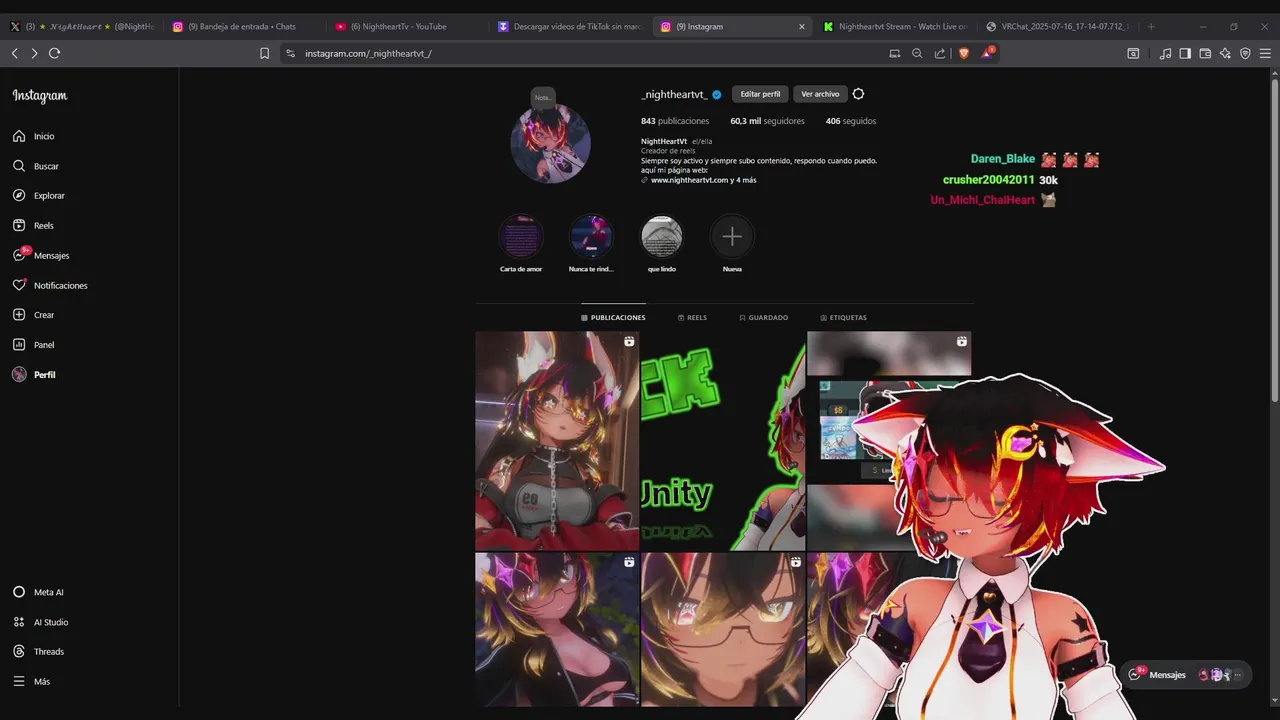Click Brave Shields lion icon
Screen dimensions: 1280x720
[964, 53]
